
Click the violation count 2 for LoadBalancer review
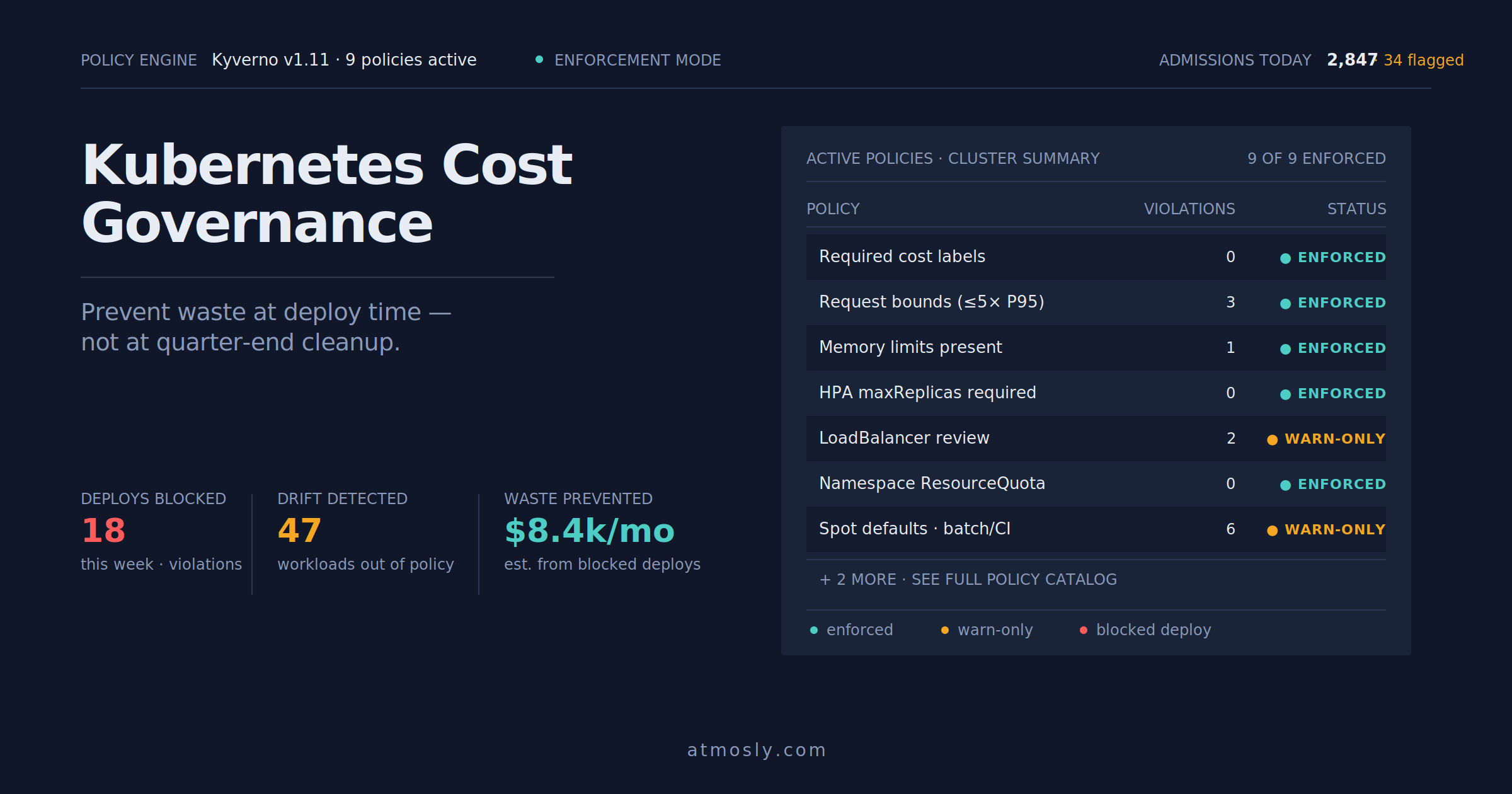pos(1230,439)
